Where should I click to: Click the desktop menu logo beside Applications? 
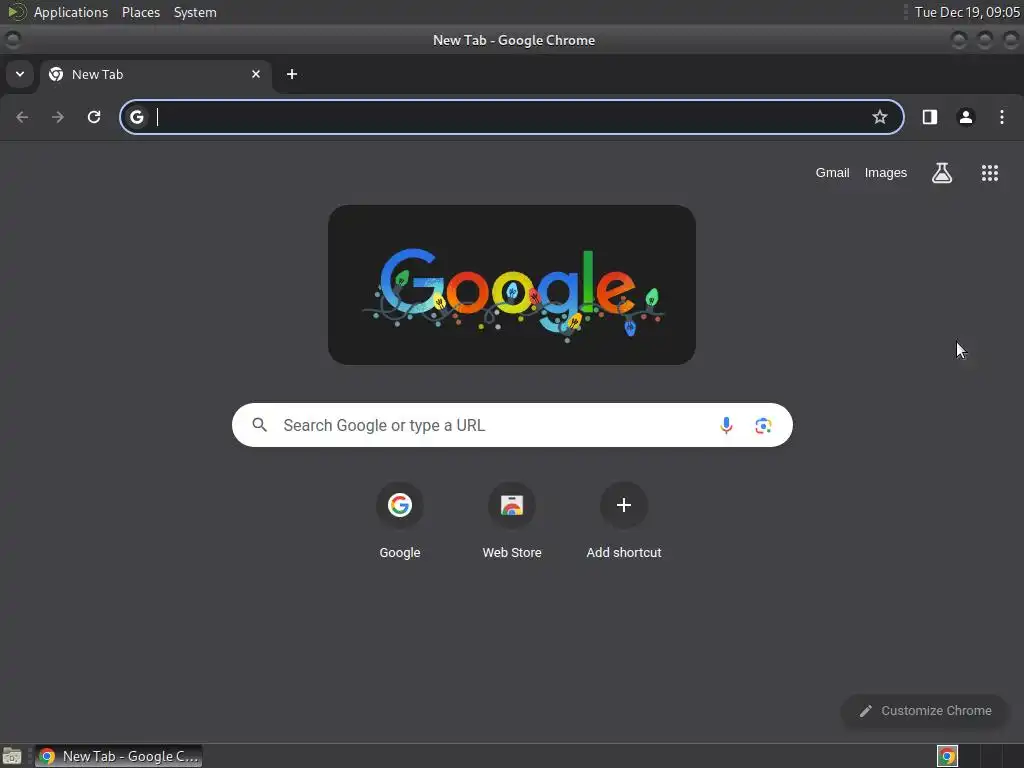(x=16, y=12)
